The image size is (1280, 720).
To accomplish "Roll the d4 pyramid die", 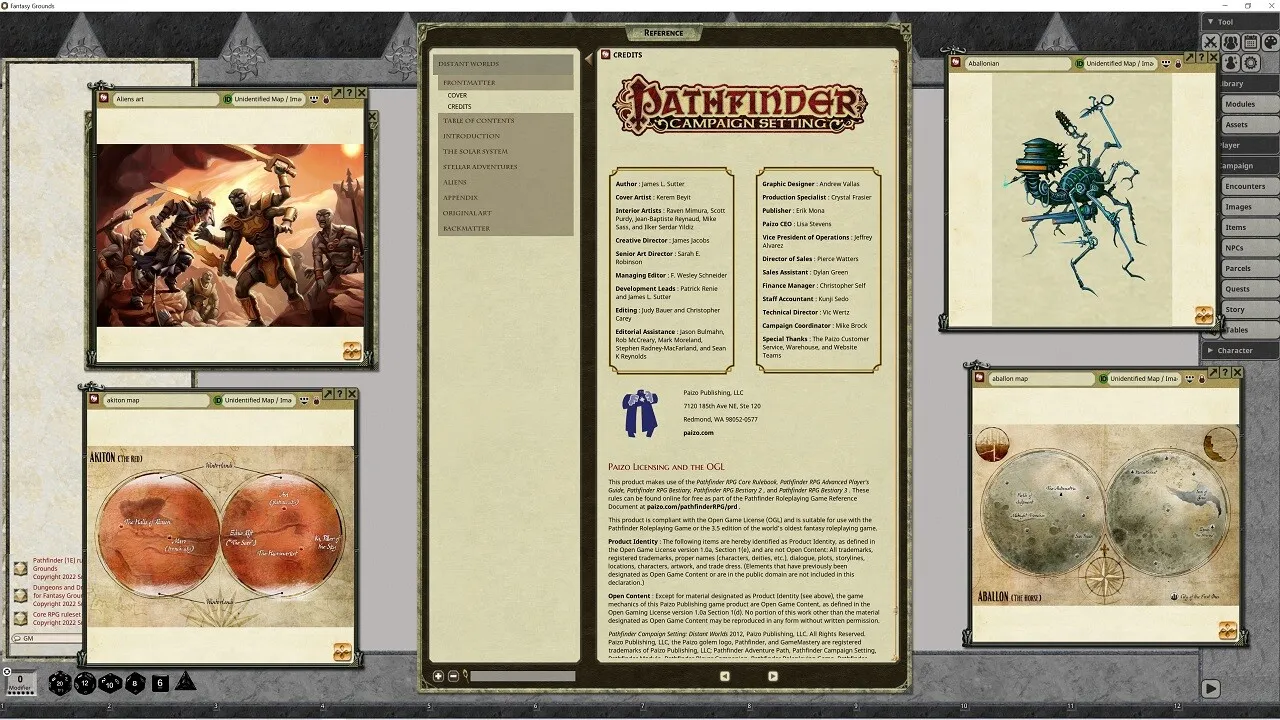I will [185, 682].
